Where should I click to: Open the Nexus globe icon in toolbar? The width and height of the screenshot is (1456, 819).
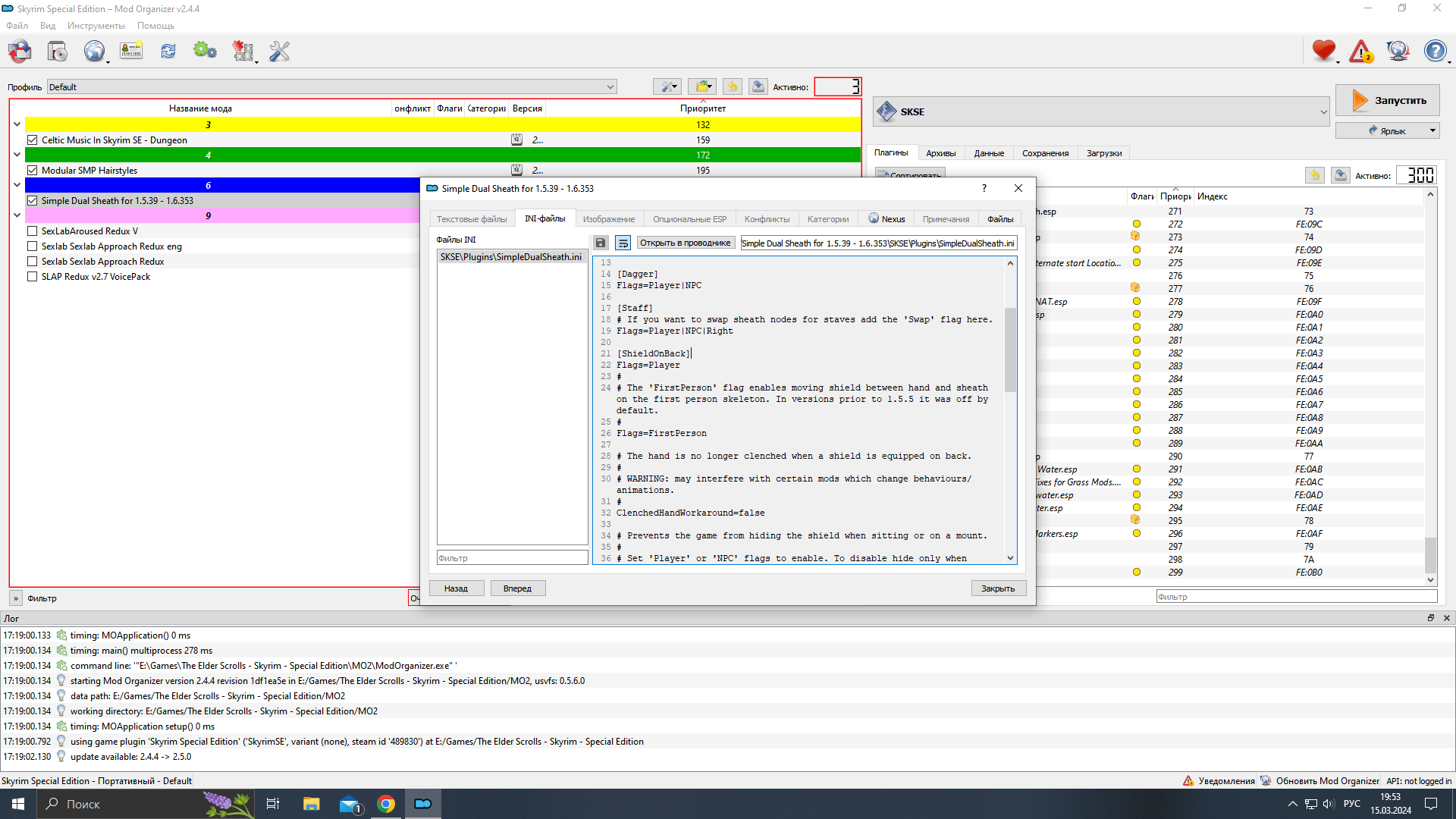pos(94,52)
